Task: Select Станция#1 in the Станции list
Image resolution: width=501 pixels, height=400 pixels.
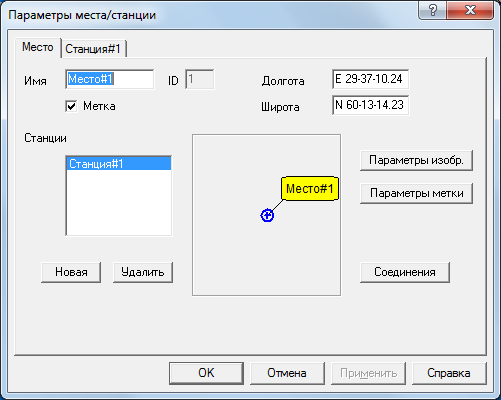Action: (119, 164)
